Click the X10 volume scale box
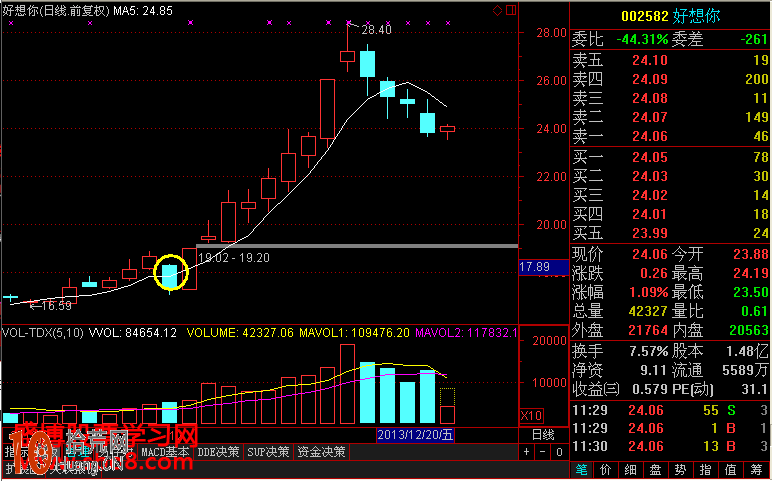Screen dimensions: 772x481 (x=531, y=416)
